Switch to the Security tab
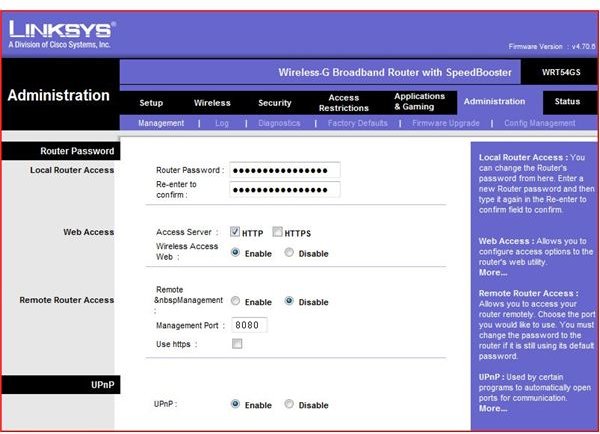This screenshot has width=600, height=434. point(274,103)
